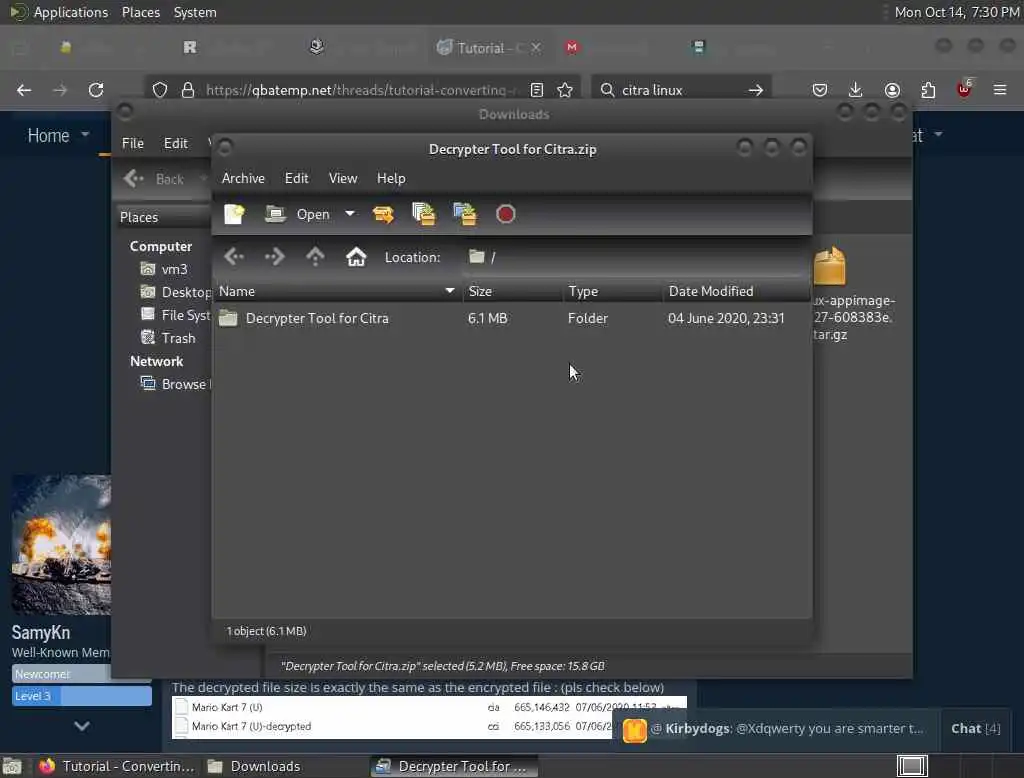The width and height of the screenshot is (1024, 778).
Task: Click the site lock icon in address bar
Action: (x=188, y=90)
